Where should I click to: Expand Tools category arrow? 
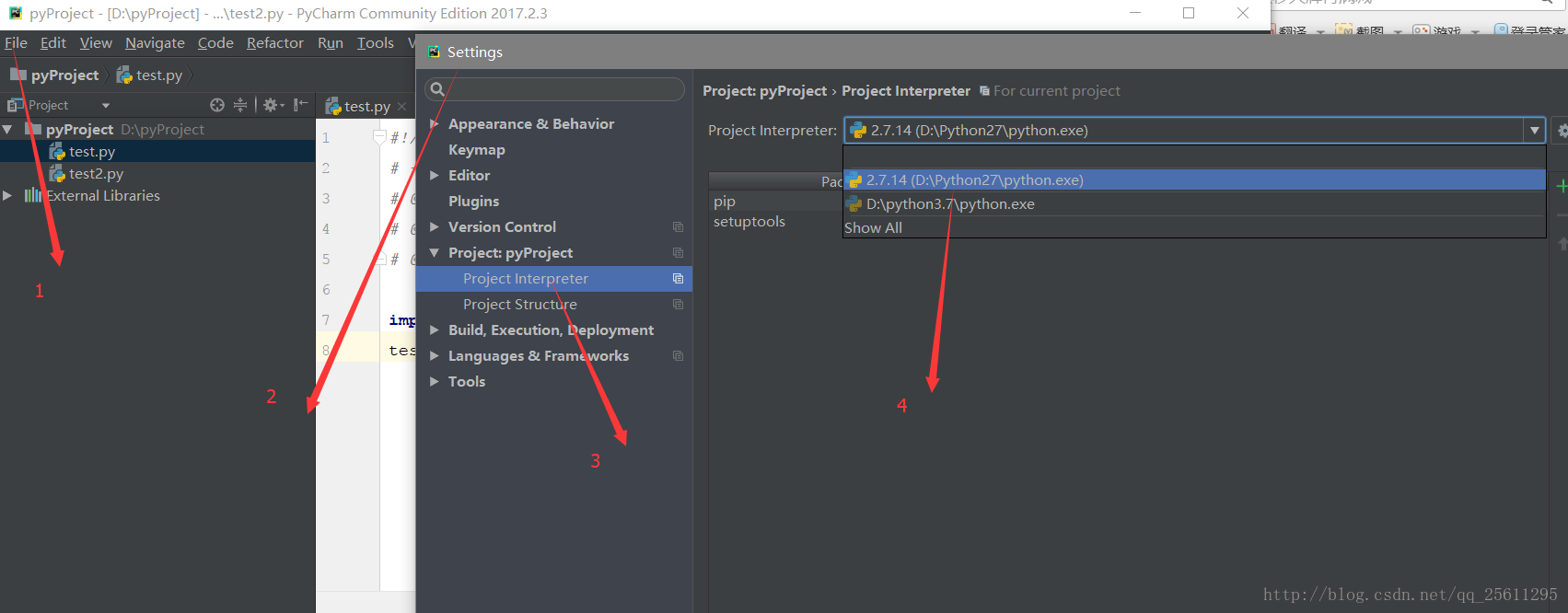(435, 382)
